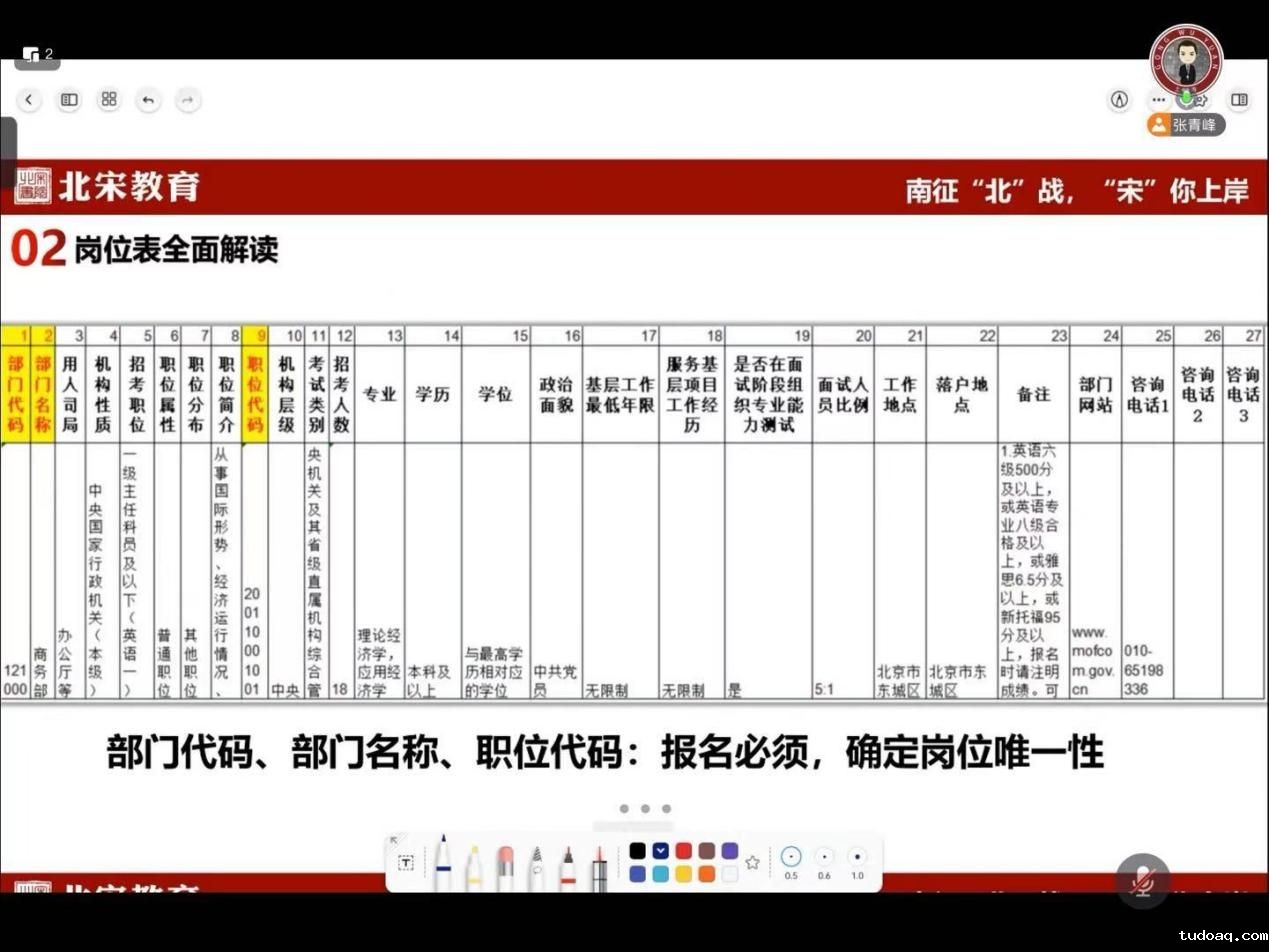Redo the annotation with the forward arrow
Screen dimensions: 1269x952
pyautogui.click(x=188, y=100)
